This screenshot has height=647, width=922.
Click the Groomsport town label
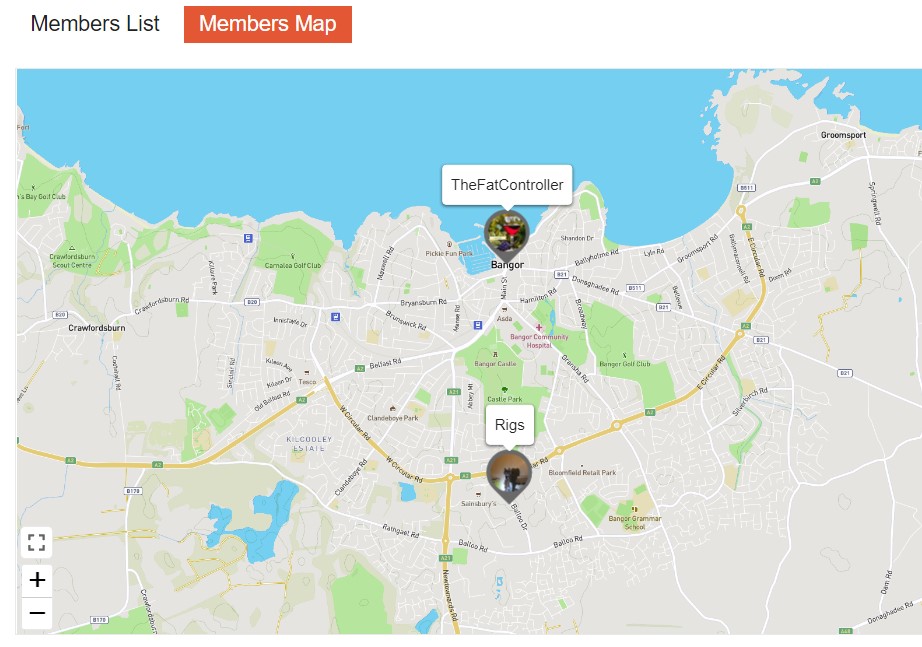843,135
